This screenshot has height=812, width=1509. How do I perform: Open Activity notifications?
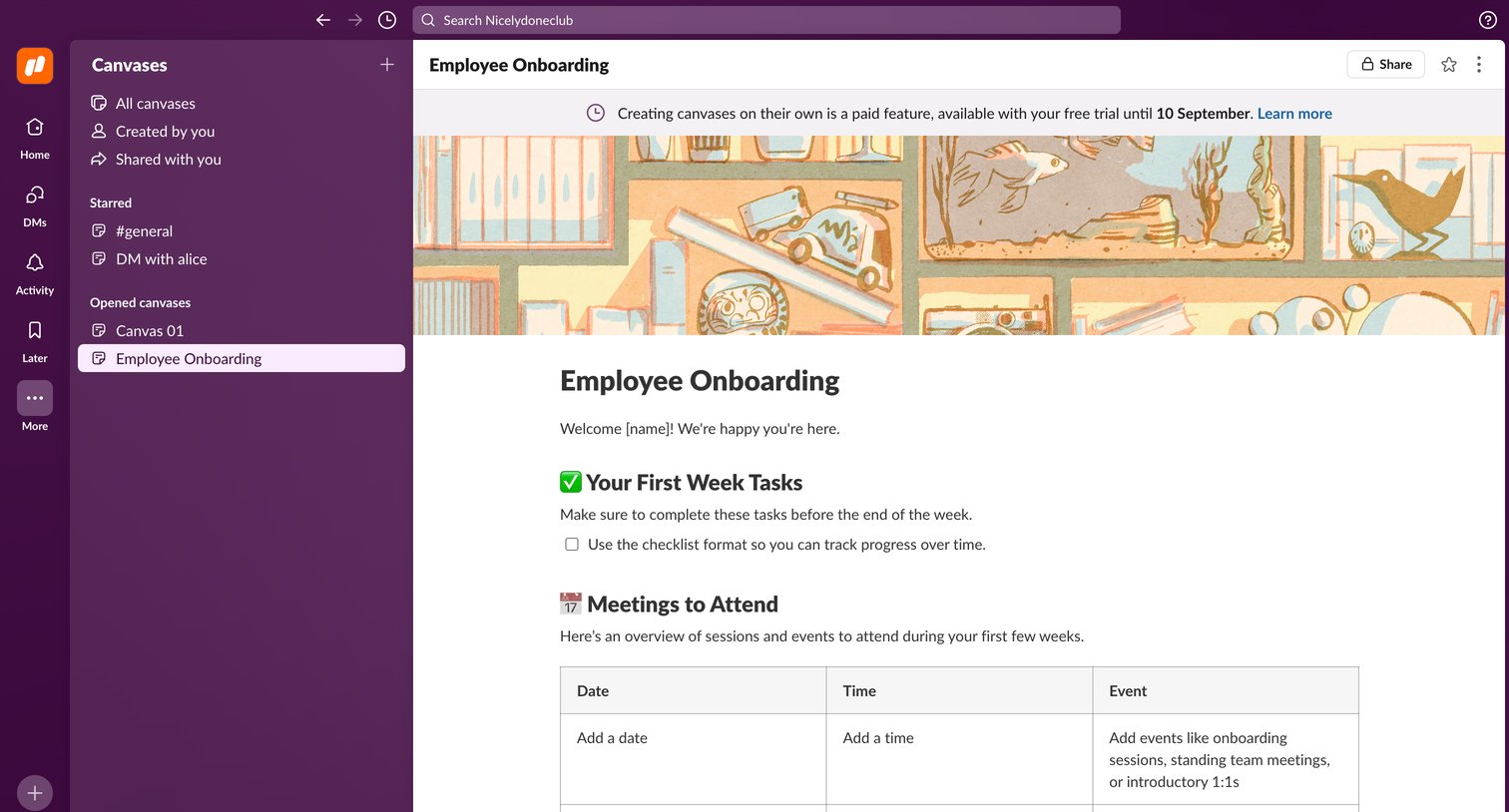coord(35,273)
